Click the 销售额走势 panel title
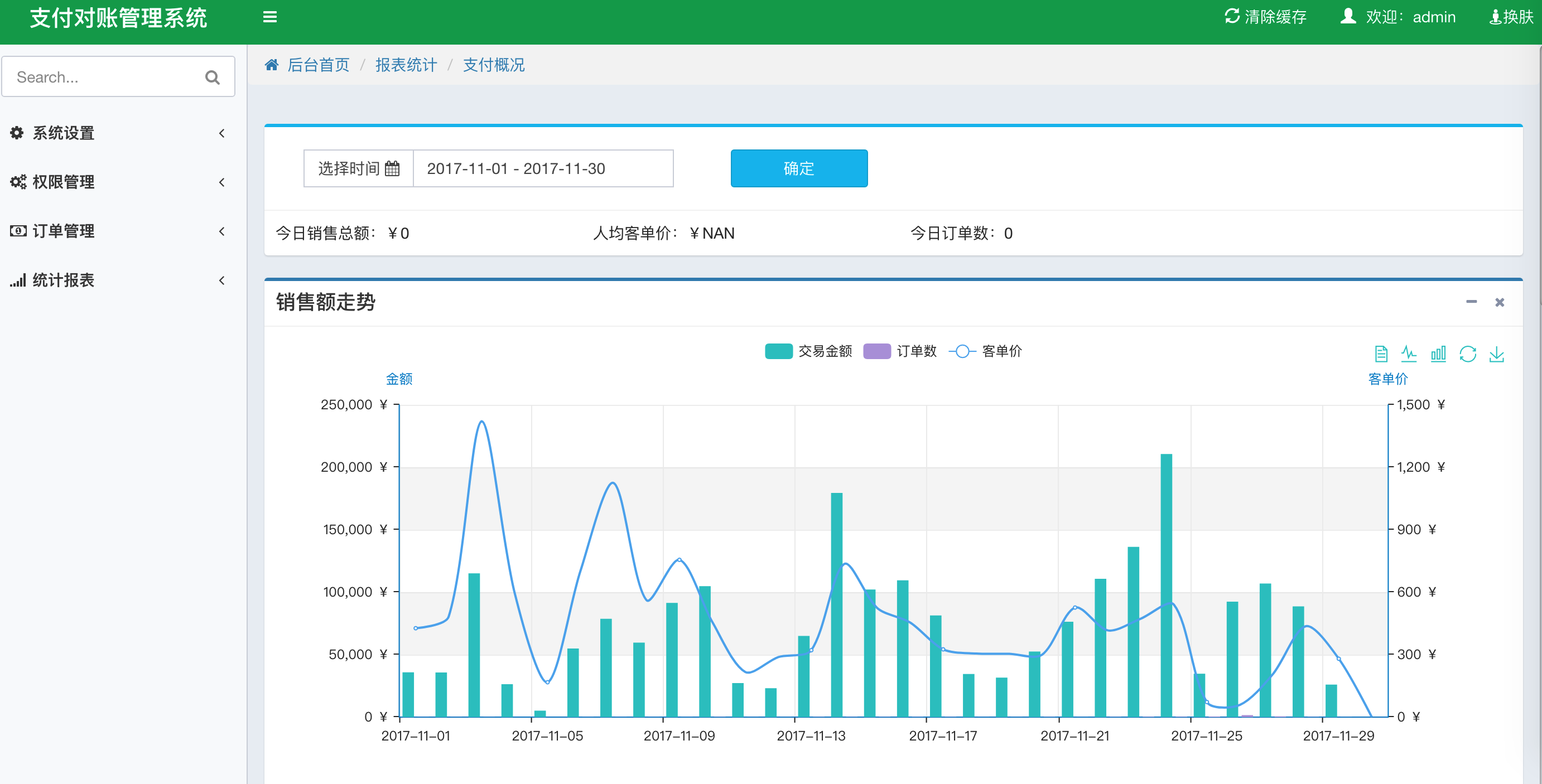 326,302
